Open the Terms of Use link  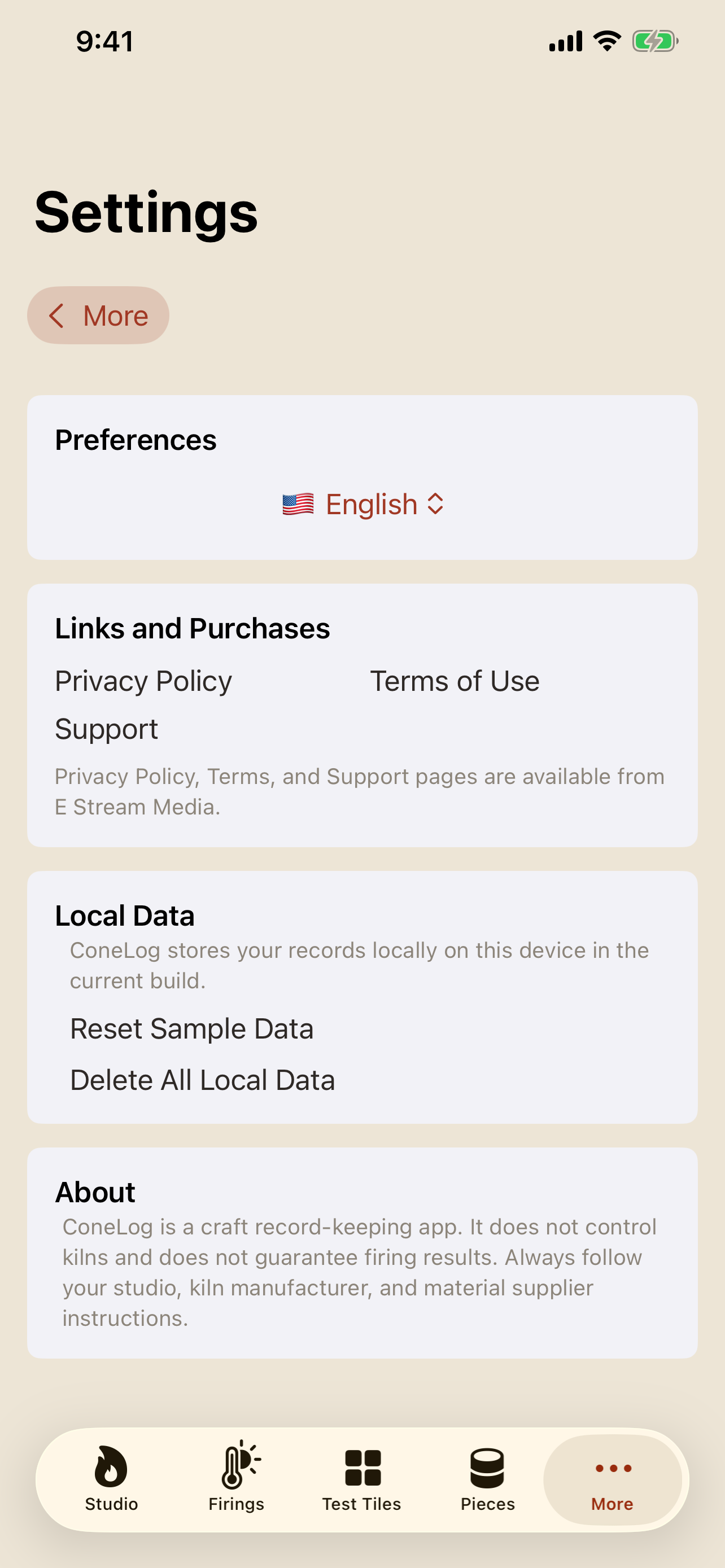click(455, 681)
